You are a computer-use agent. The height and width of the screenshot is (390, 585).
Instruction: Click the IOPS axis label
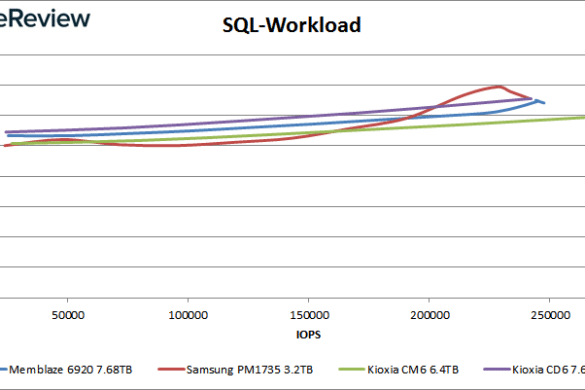[308, 334]
